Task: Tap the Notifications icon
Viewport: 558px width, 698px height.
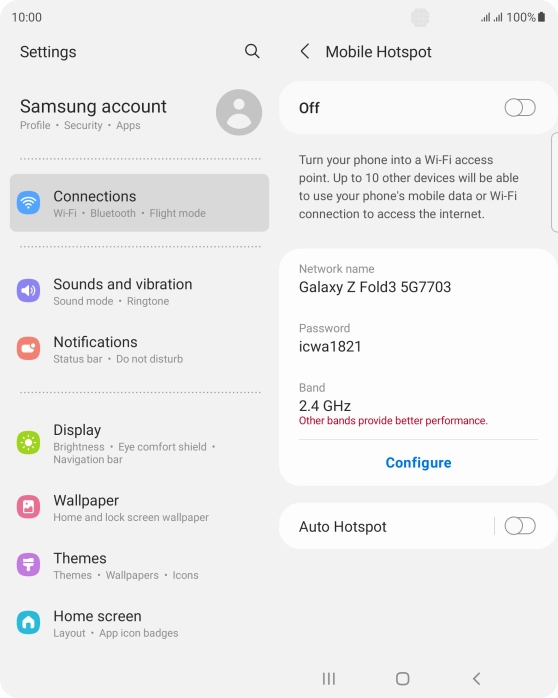Action: (28, 349)
